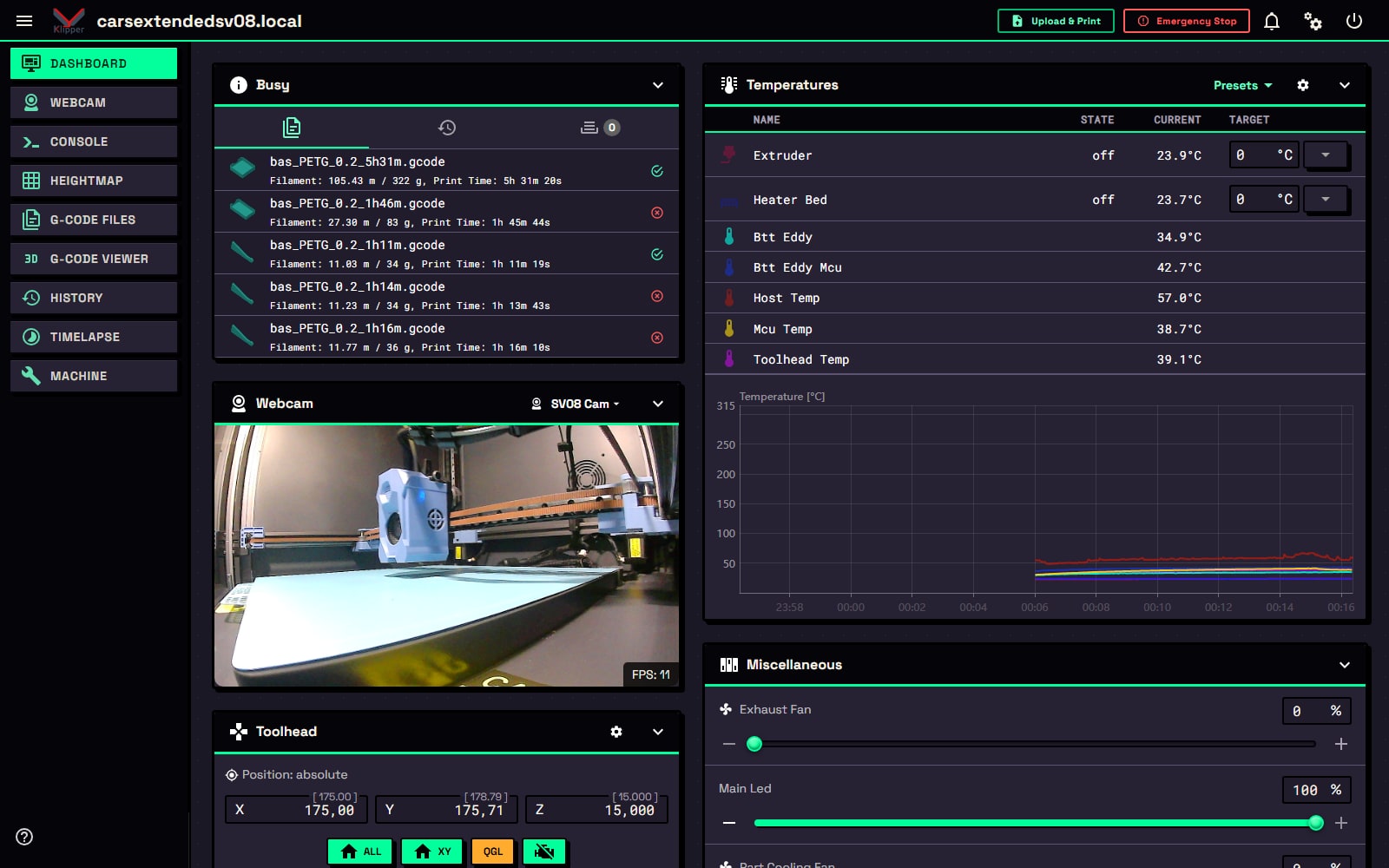Open the hamburger navigation menu
1389x868 pixels.
pyautogui.click(x=24, y=21)
